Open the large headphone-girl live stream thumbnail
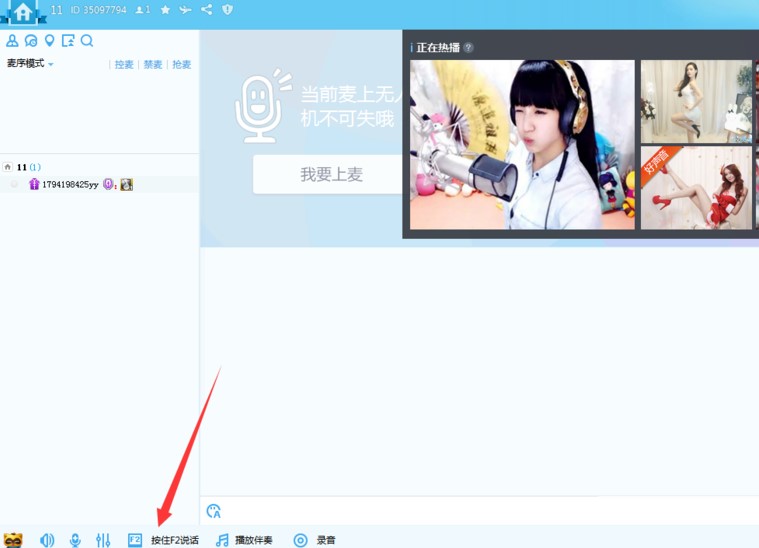Screen dimensions: 759x548 522,144
